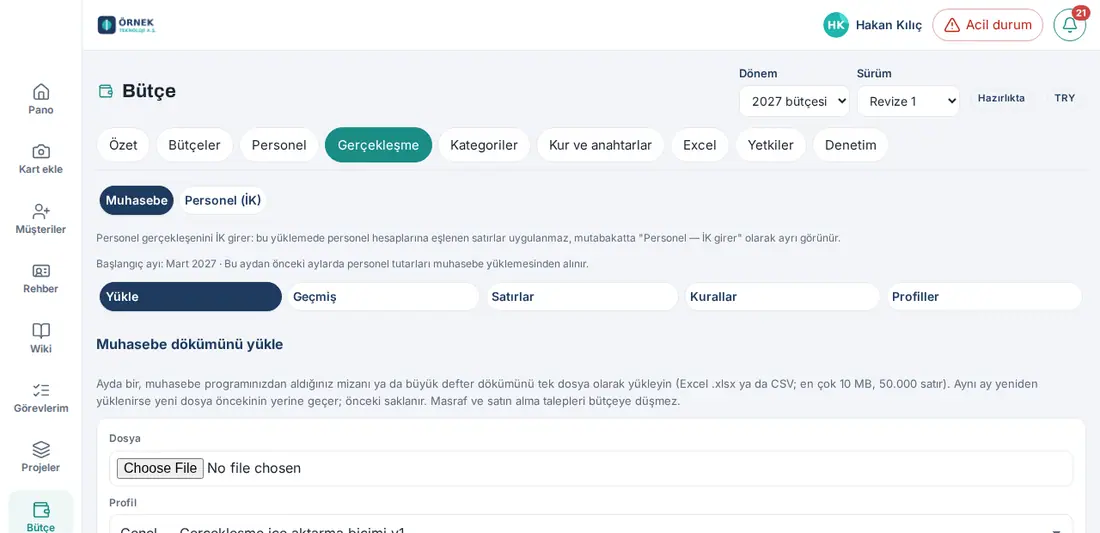Click the notification bell icon
The height and width of the screenshot is (533, 1100).
tap(1069, 25)
